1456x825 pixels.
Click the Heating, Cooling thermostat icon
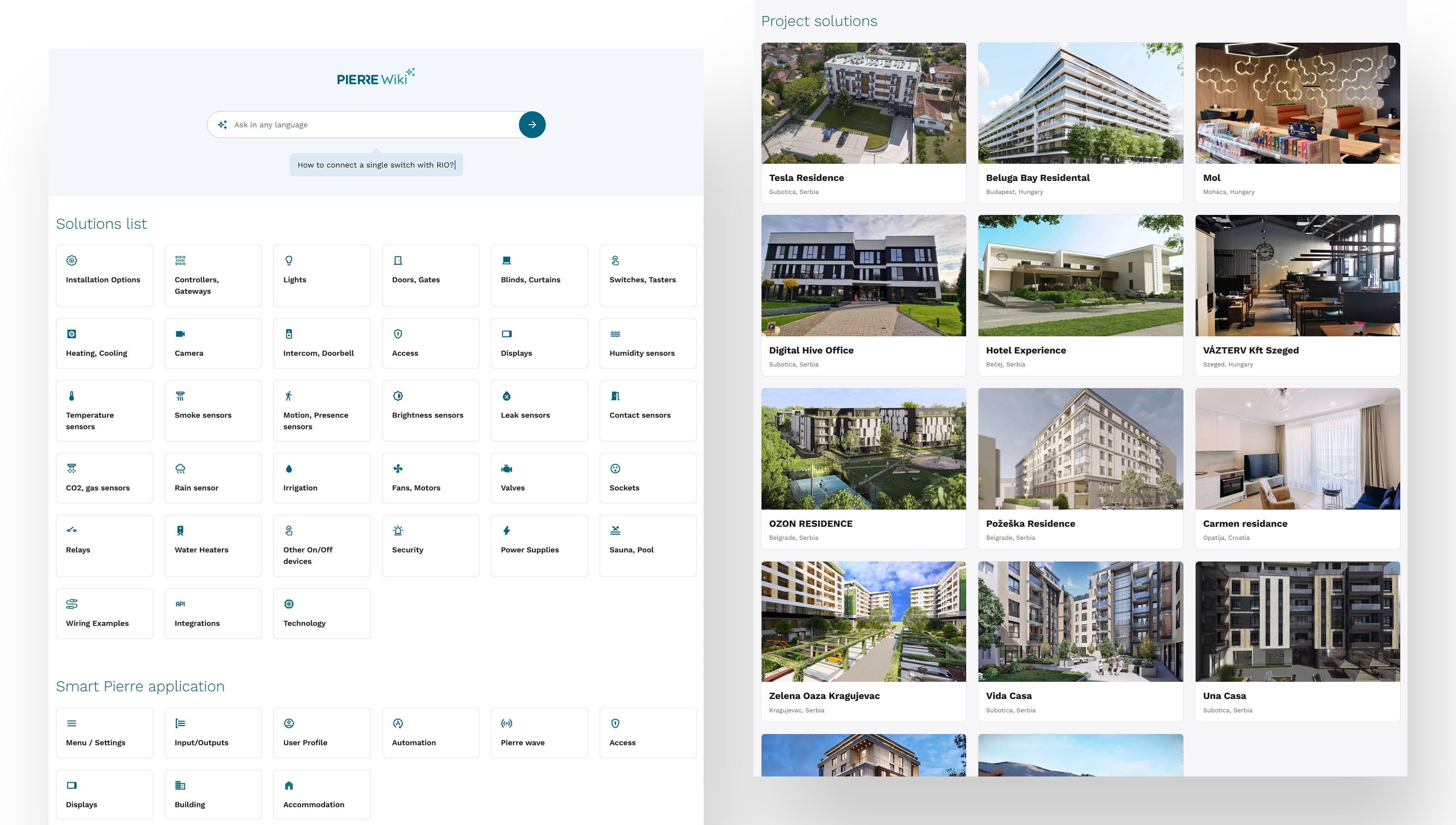(71, 334)
